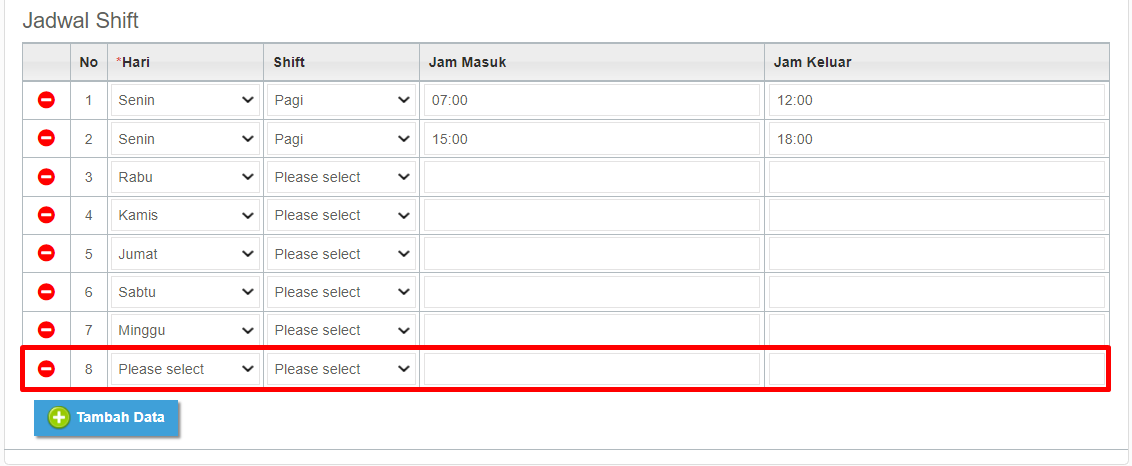Open Hari dropdown showing Jumat
Screen dimensions: 1132x466
click(x=186, y=254)
